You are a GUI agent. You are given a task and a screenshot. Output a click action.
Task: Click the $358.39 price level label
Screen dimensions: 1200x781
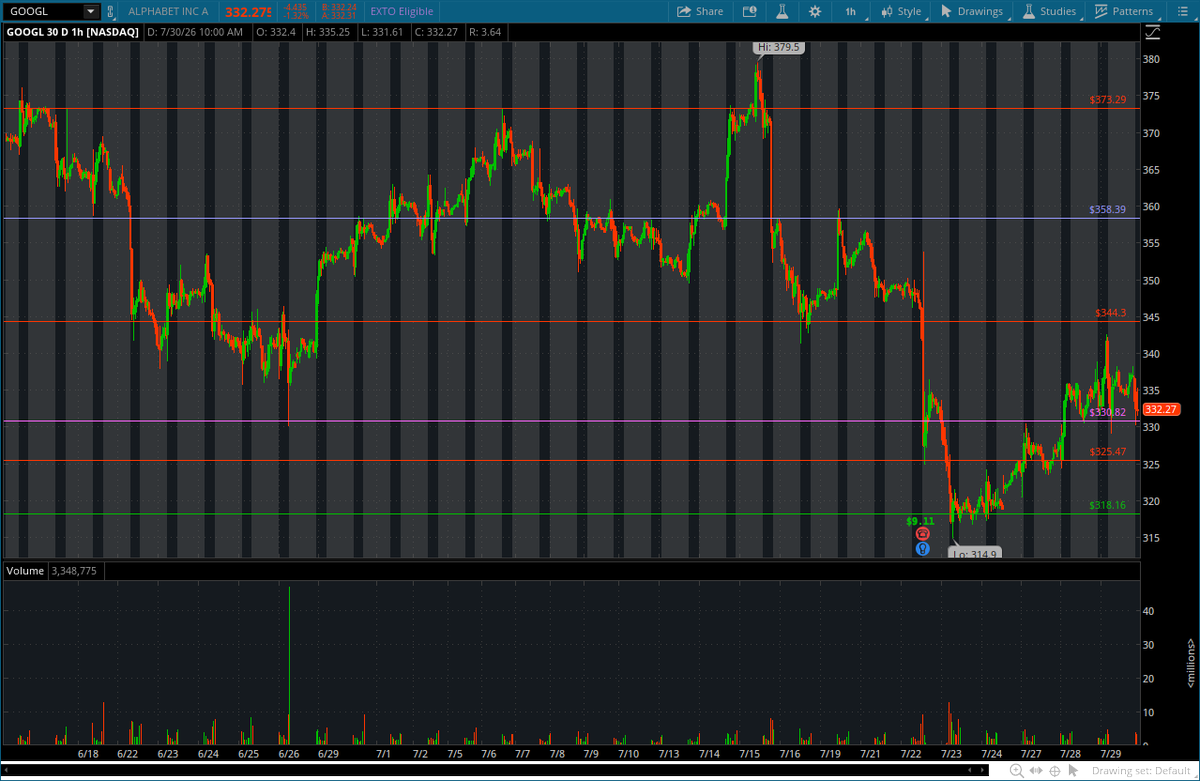tap(1108, 210)
